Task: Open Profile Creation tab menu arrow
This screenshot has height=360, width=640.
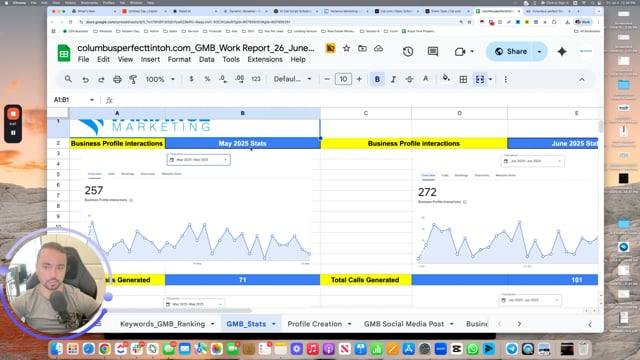Action: click(349, 324)
